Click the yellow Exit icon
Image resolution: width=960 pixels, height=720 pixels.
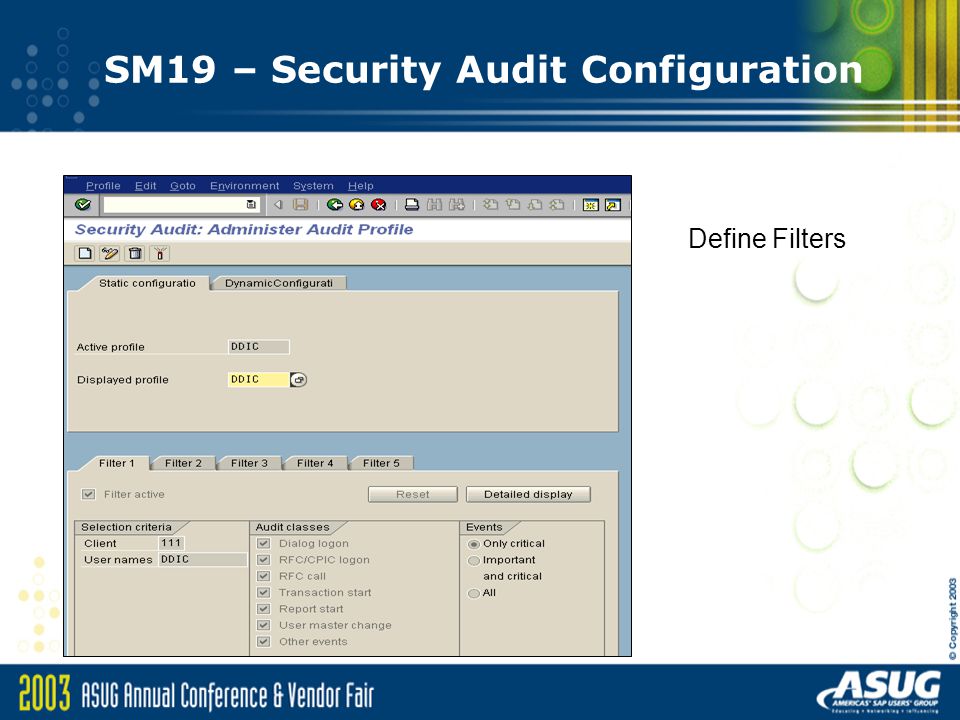point(356,204)
